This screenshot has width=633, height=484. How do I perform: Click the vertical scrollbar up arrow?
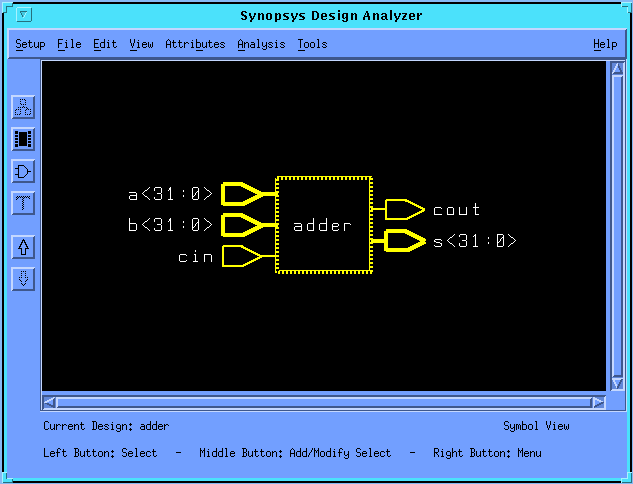click(x=617, y=69)
